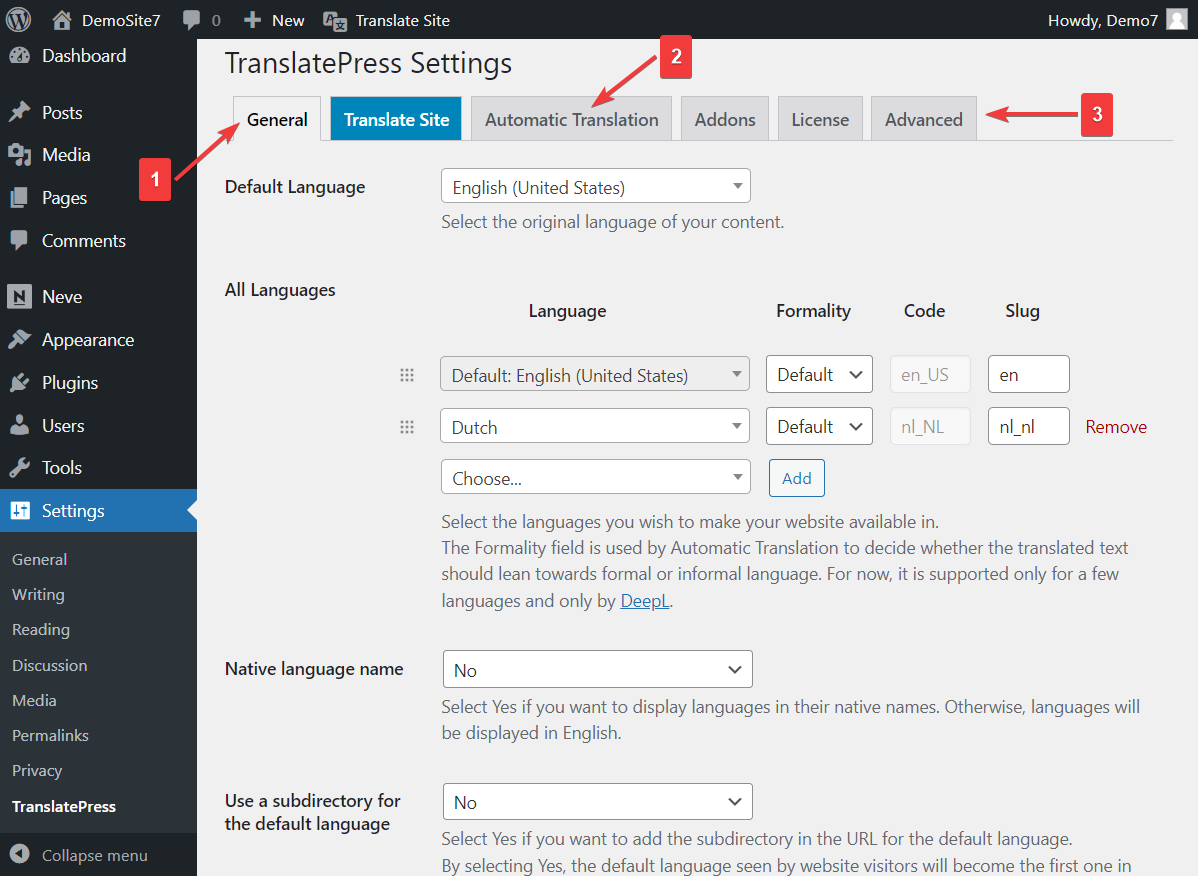1198x876 pixels.
Task: Click the Neve theme icon
Action: point(20,296)
